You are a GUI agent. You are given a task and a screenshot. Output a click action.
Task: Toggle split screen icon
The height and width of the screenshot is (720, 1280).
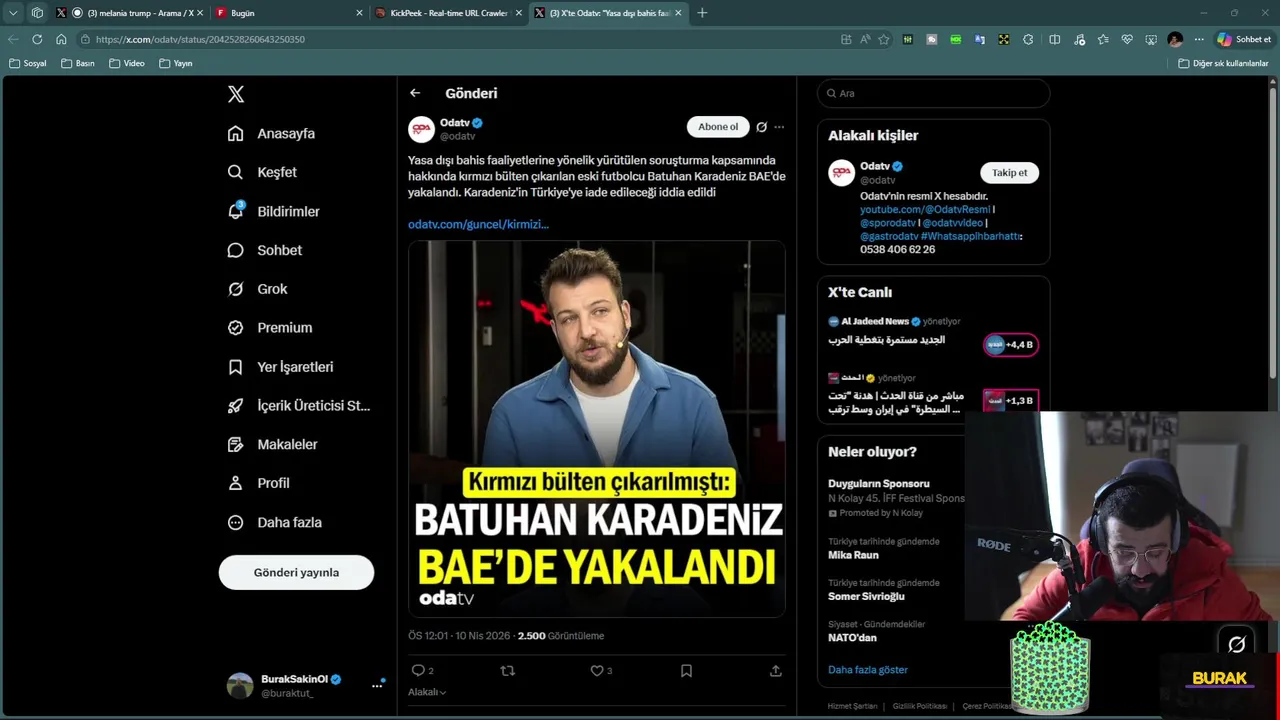point(1054,39)
